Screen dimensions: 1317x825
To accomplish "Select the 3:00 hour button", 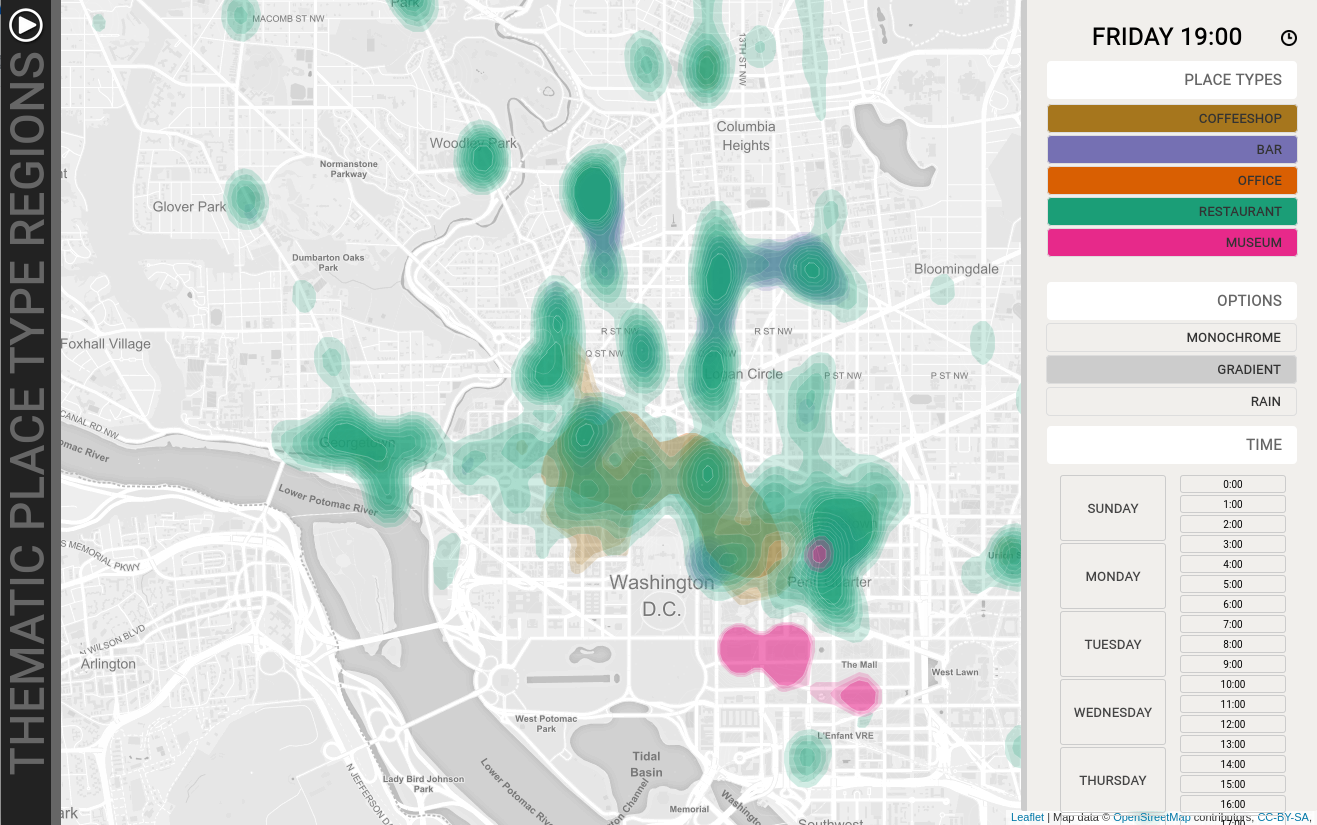I will coord(1233,544).
